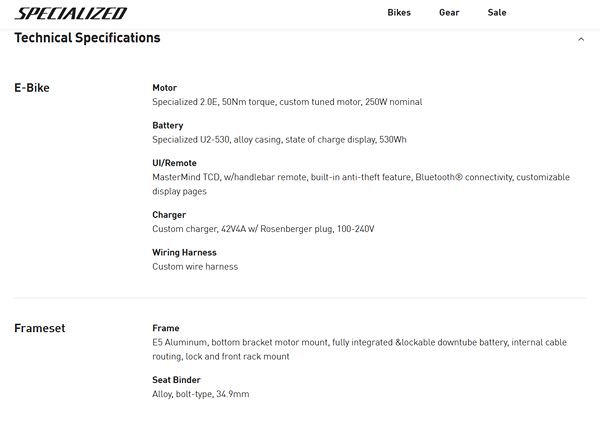Open the Sale menu
Viewport: 600px width, 423px height.
pos(497,13)
